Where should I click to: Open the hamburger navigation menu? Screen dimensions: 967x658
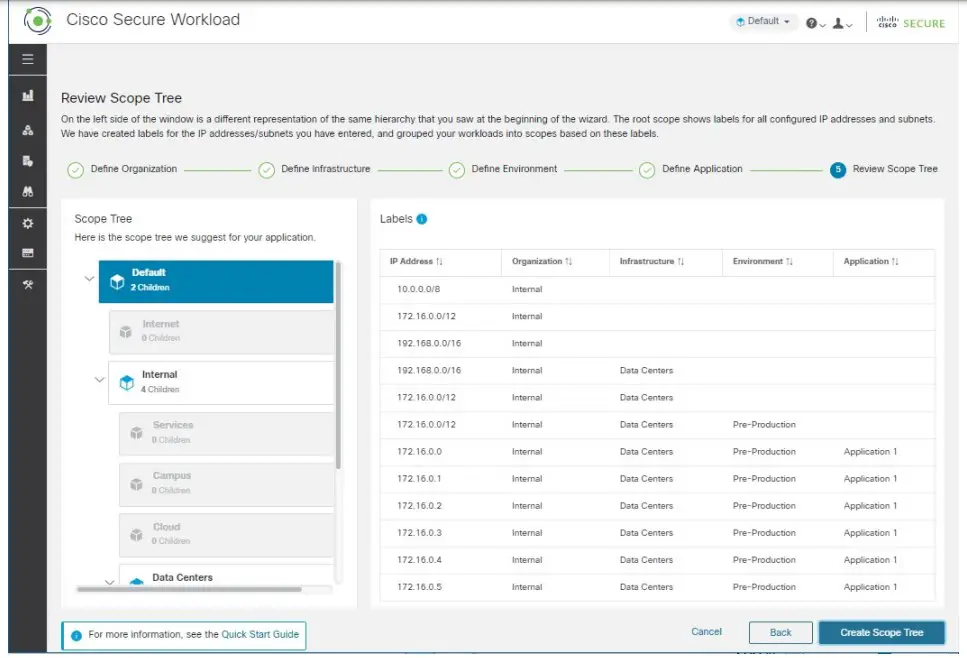click(28, 59)
